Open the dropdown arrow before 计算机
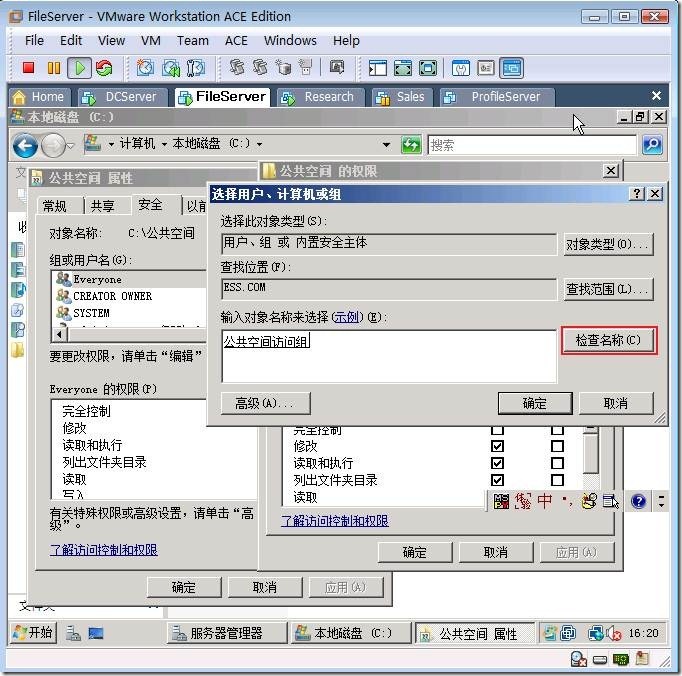 click(111, 144)
